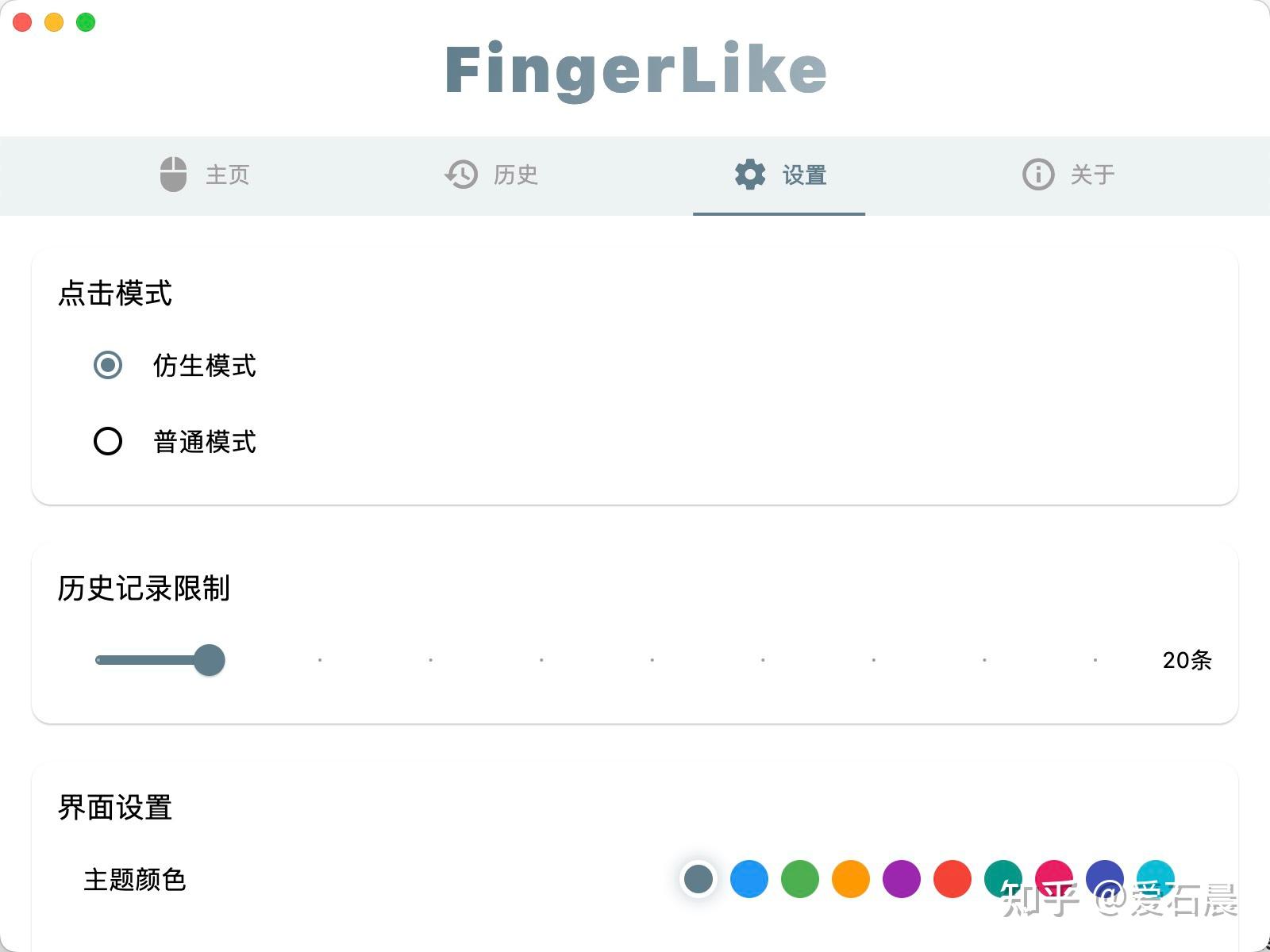
Task: Select the orange theme color swatch
Action: click(x=850, y=879)
